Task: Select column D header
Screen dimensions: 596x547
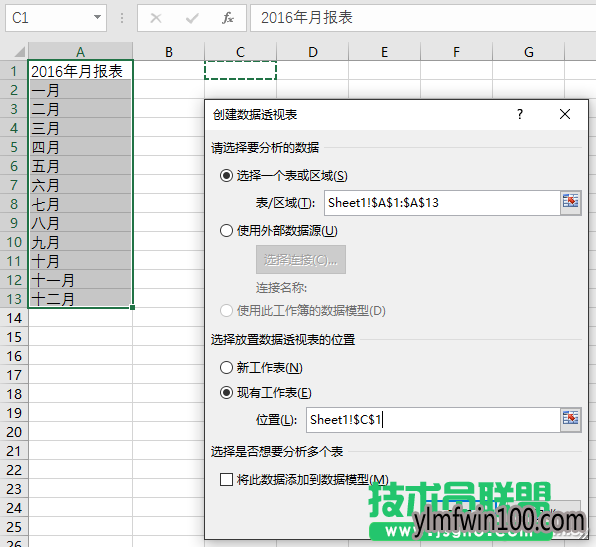Action: pos(312,51)
